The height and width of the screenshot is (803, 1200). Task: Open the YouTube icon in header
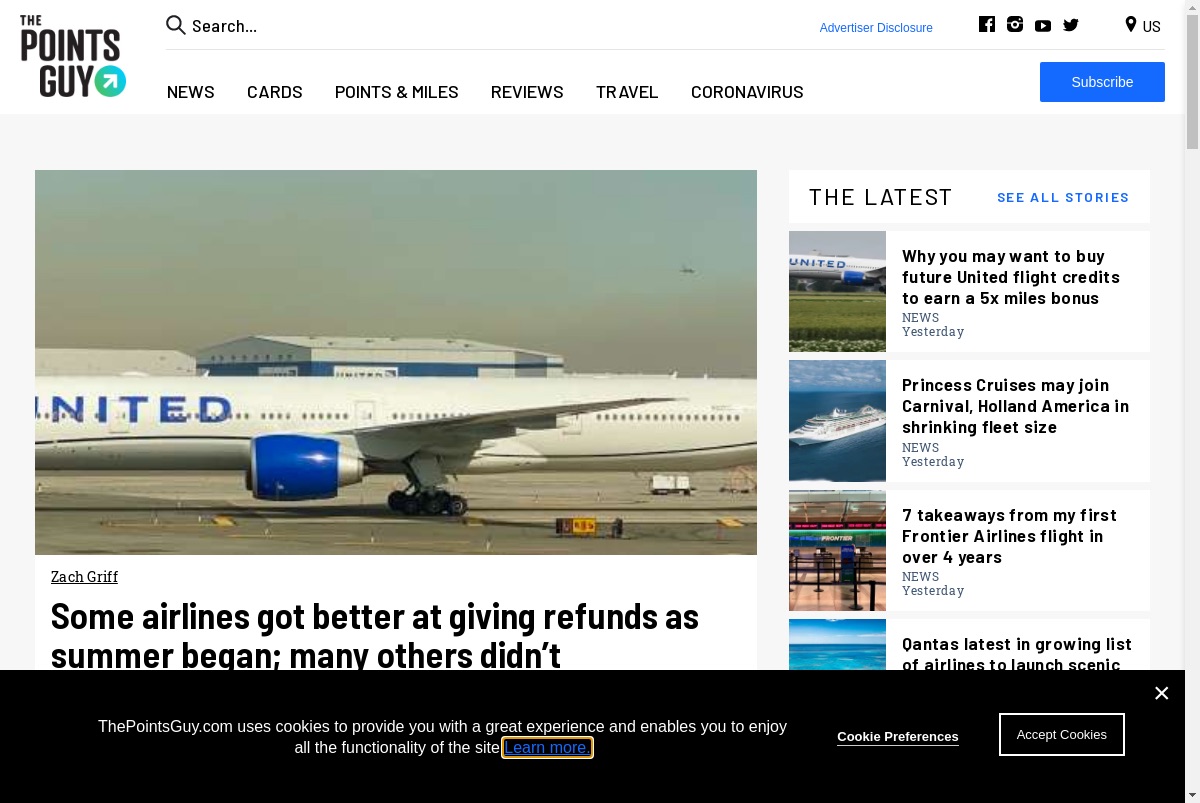pyautogui.click(x=1043, y=26)
